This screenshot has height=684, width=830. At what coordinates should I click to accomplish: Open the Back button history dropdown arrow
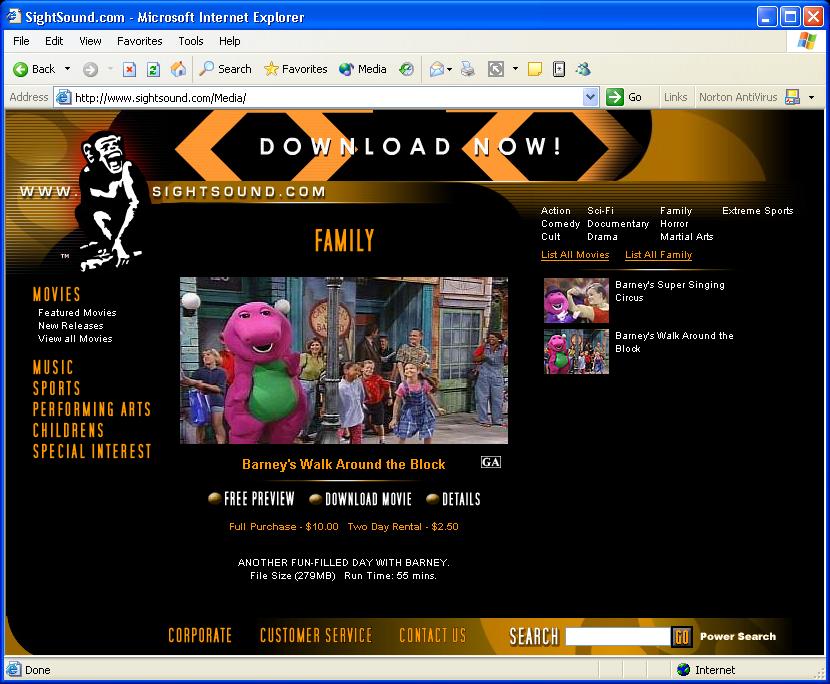pos(67,69)
